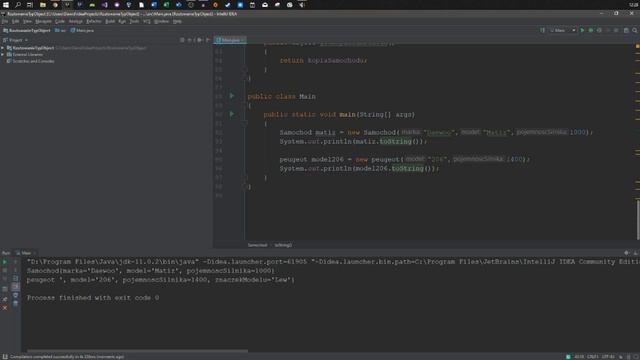Collapse class Main fold marker in gutter

pos(245,105)
